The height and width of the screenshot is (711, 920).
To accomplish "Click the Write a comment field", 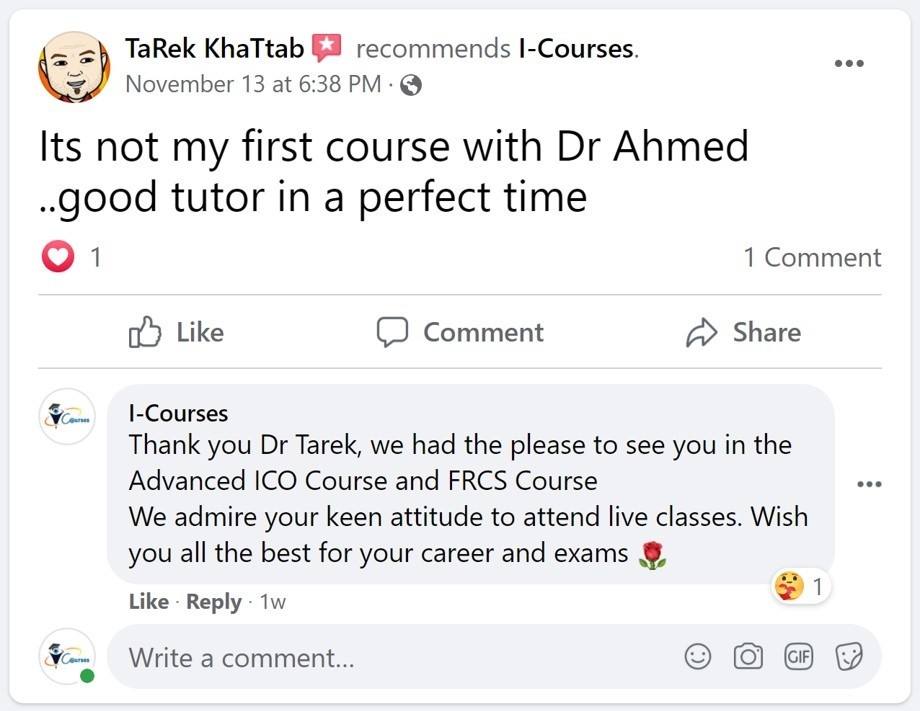I will point(400,658).
